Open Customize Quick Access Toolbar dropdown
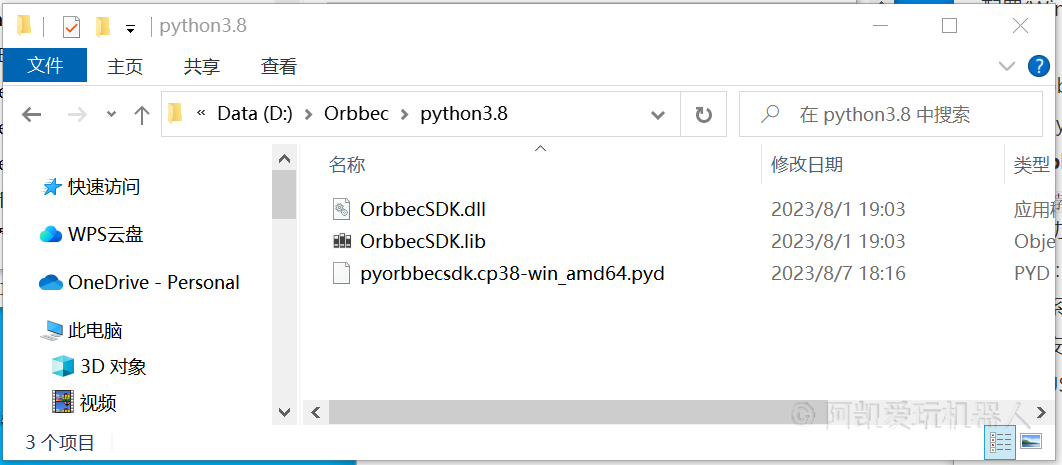This screenshot has width=1062, height=465. click(x=131, y=28)
